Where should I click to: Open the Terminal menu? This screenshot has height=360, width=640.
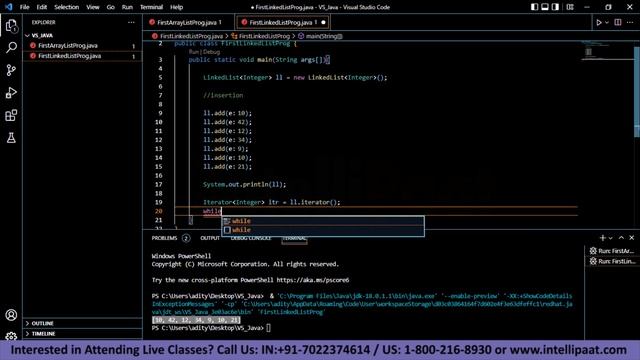pos(151,7)
